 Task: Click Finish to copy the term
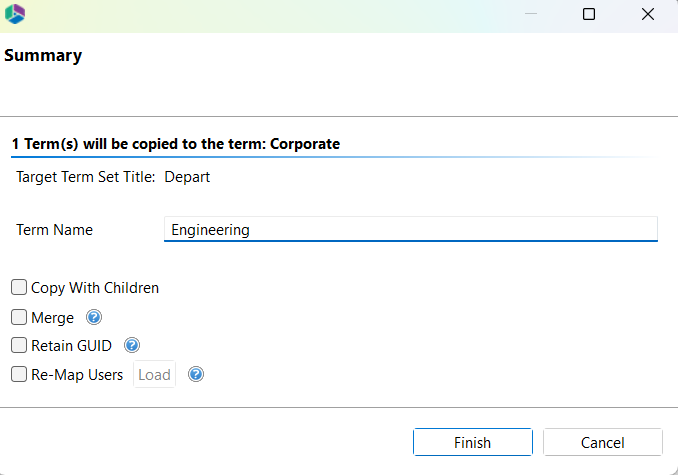(472, 442)
